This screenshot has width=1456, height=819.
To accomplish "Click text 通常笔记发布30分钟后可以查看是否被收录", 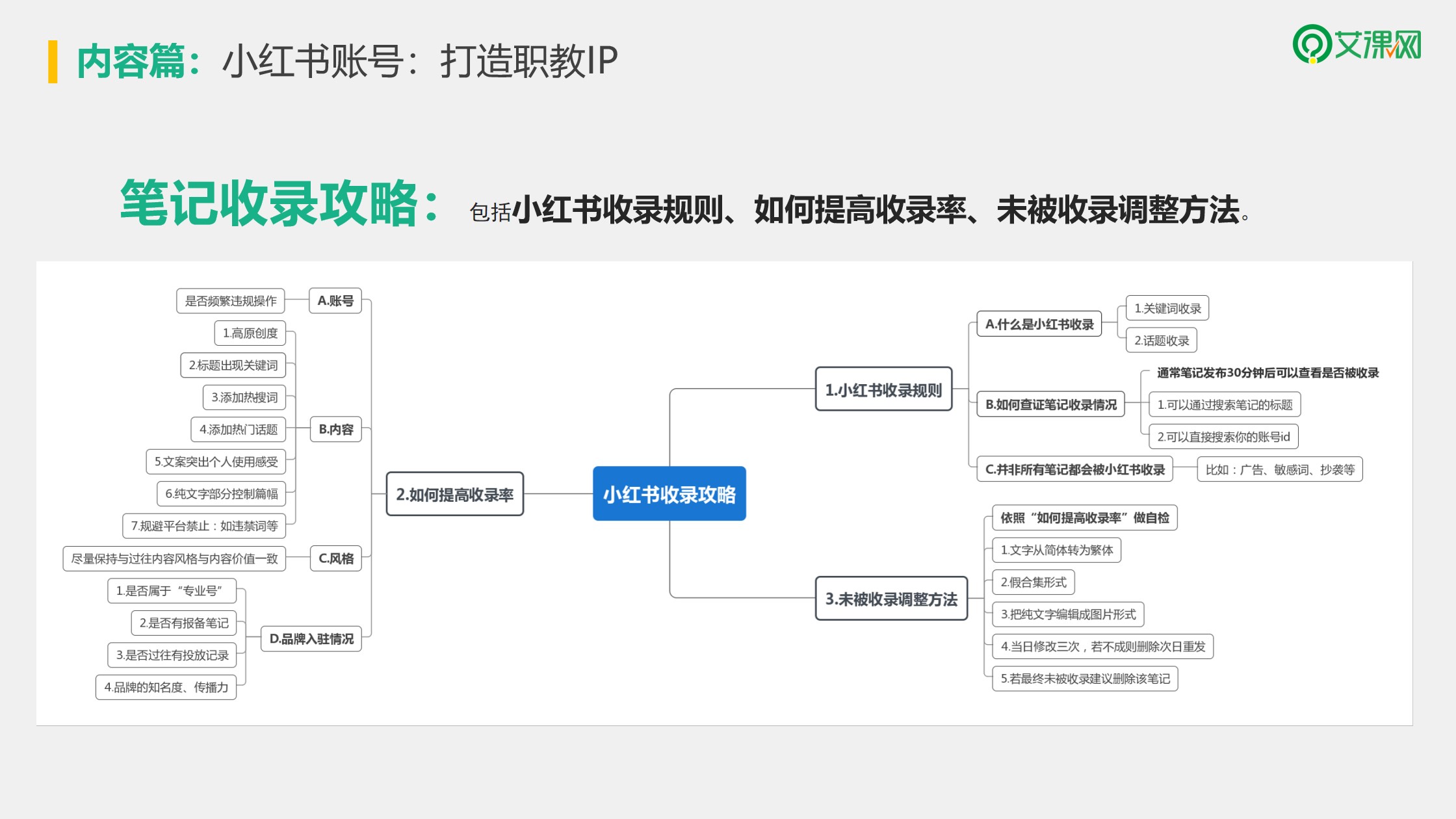I will click(x=1267, y=372).
